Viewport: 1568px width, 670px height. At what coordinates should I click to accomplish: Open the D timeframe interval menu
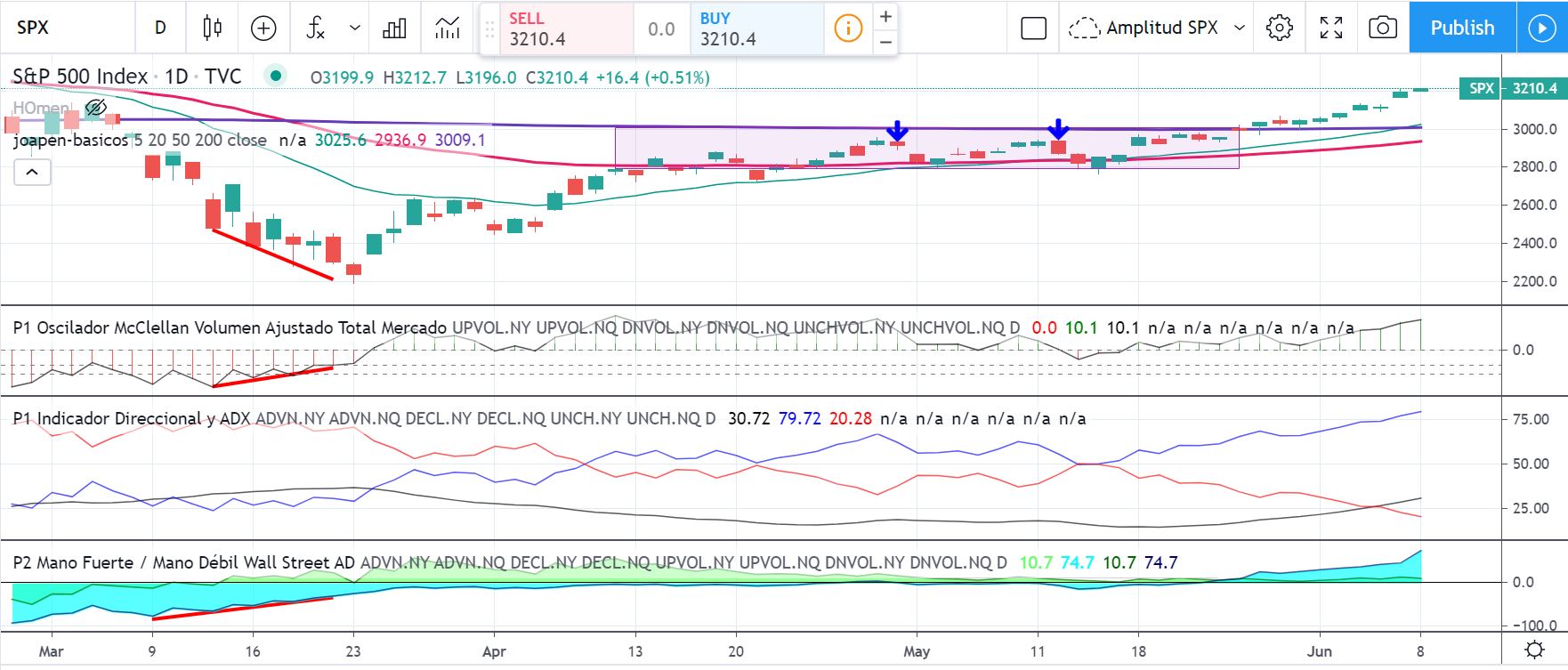[x=160, y=28]
